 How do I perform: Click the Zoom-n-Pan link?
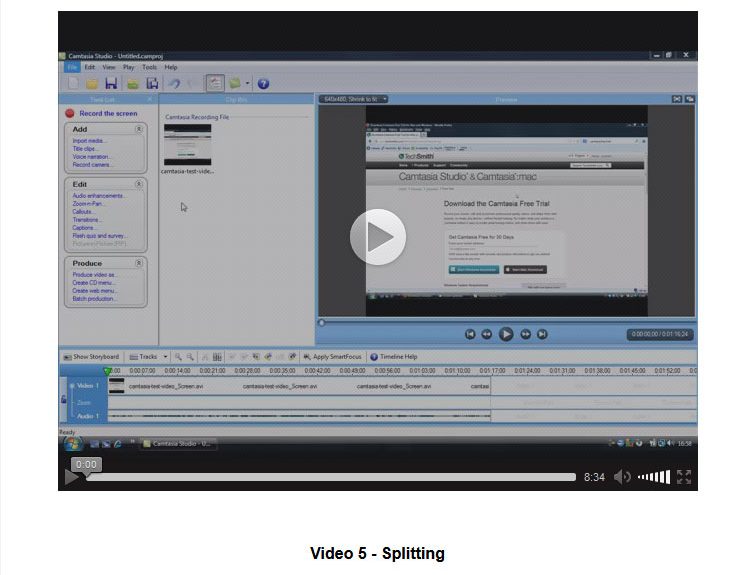[x=89, y=204]
